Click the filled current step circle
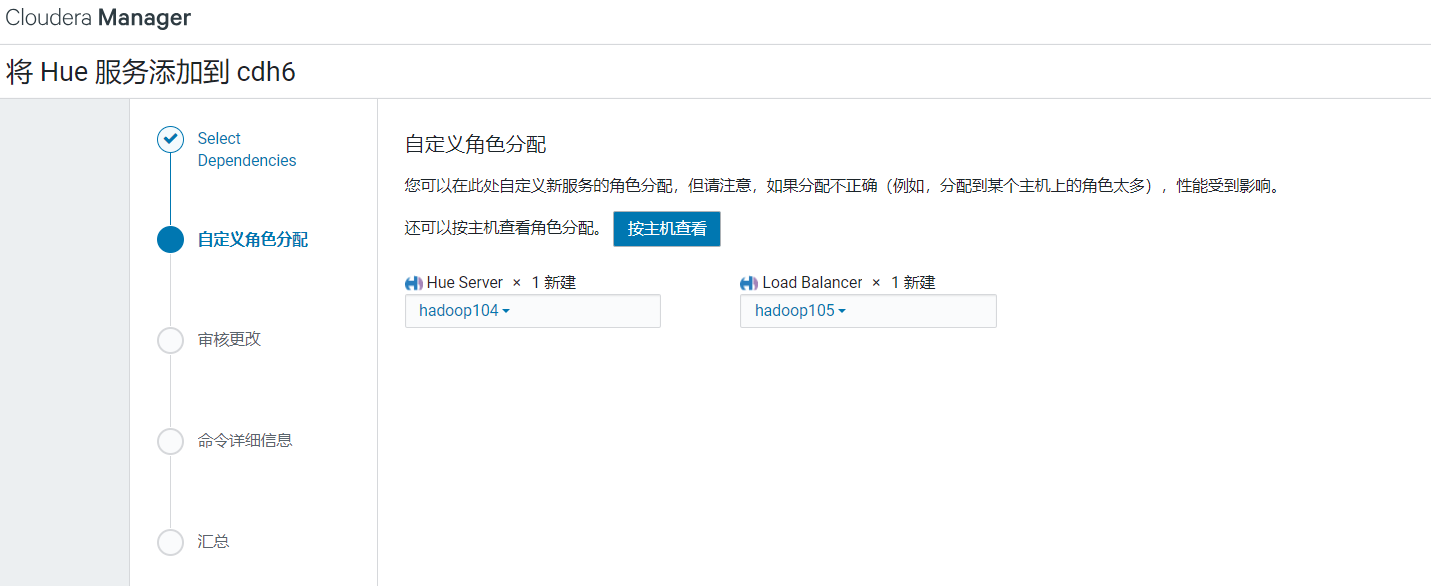This screenshot has width=1431, height=586. coord(171,240)
